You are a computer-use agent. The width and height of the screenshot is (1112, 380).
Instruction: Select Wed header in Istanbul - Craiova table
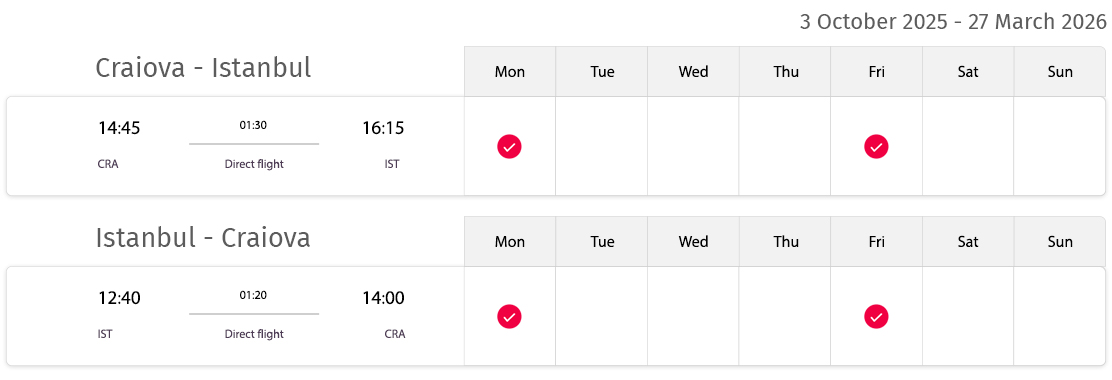pyautogui.click(x=694, y=242)
